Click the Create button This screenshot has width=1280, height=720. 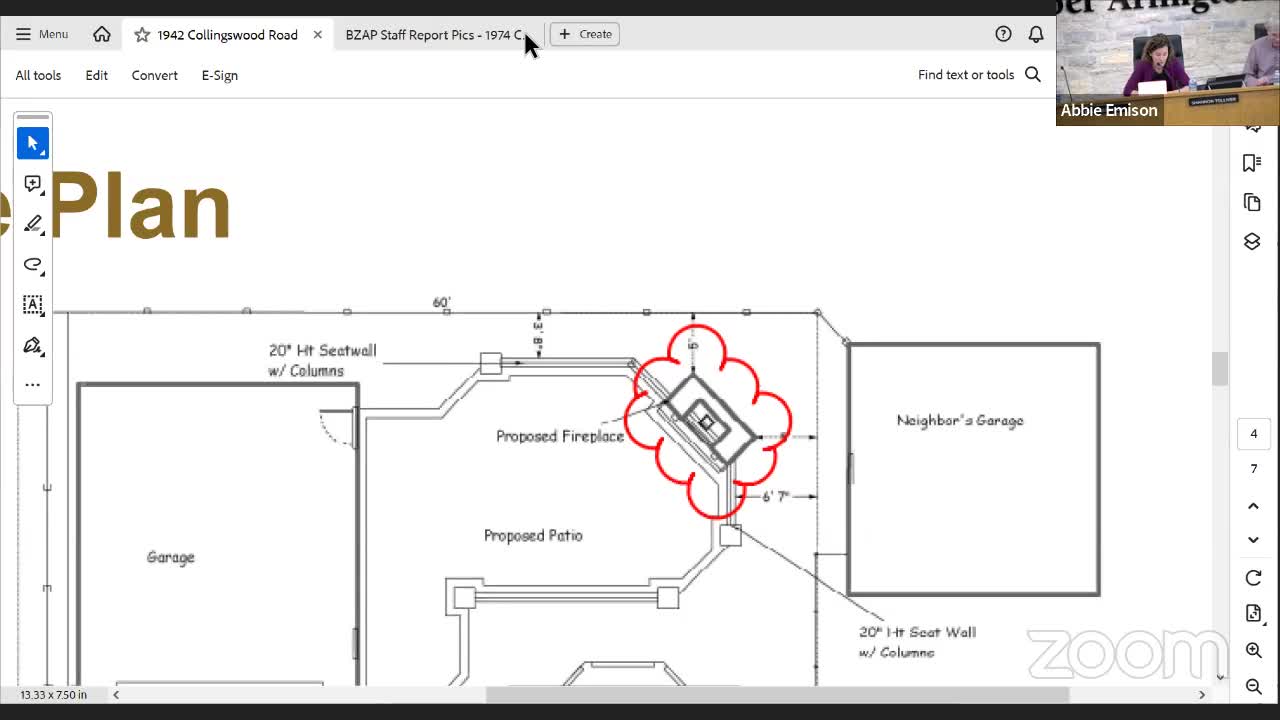click(585, 34)
